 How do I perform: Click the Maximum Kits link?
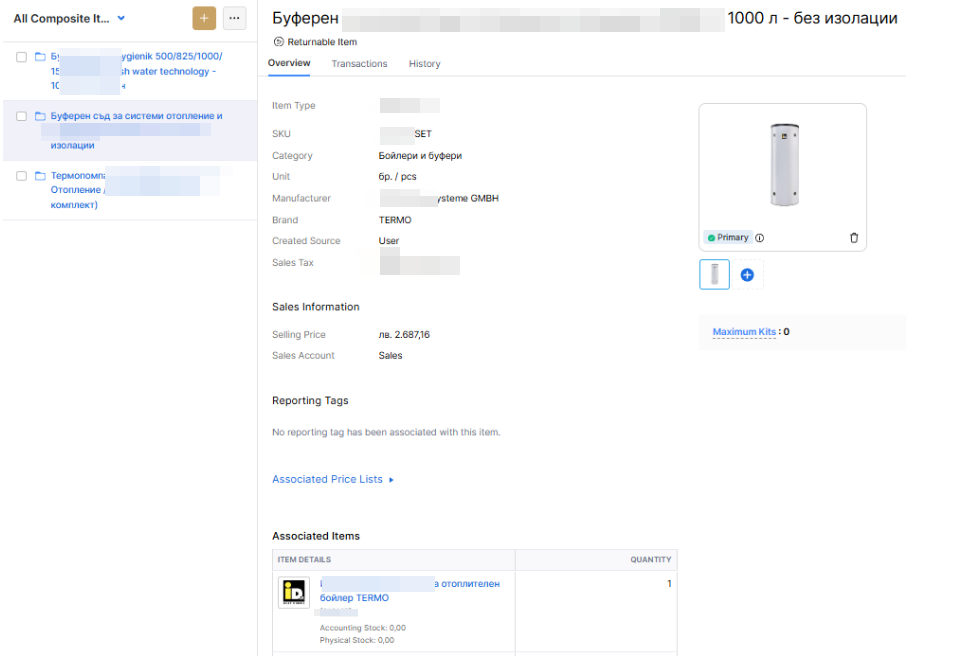[744, 331]
